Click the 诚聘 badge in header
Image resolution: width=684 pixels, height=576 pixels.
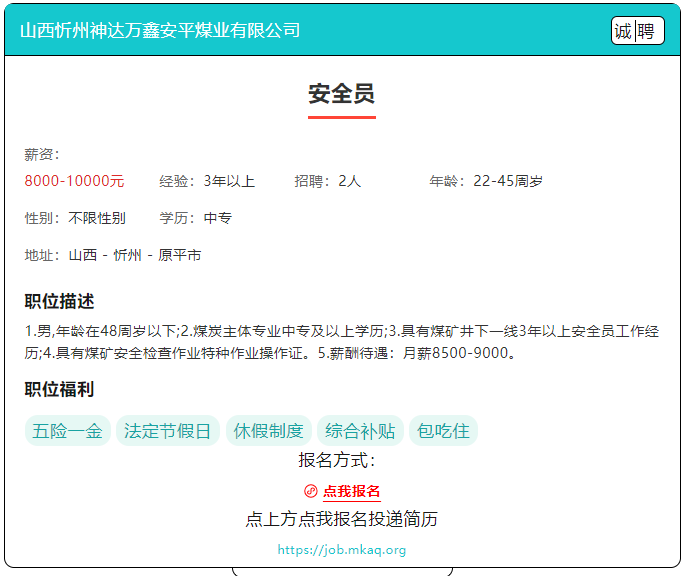[x=638, y=31]
